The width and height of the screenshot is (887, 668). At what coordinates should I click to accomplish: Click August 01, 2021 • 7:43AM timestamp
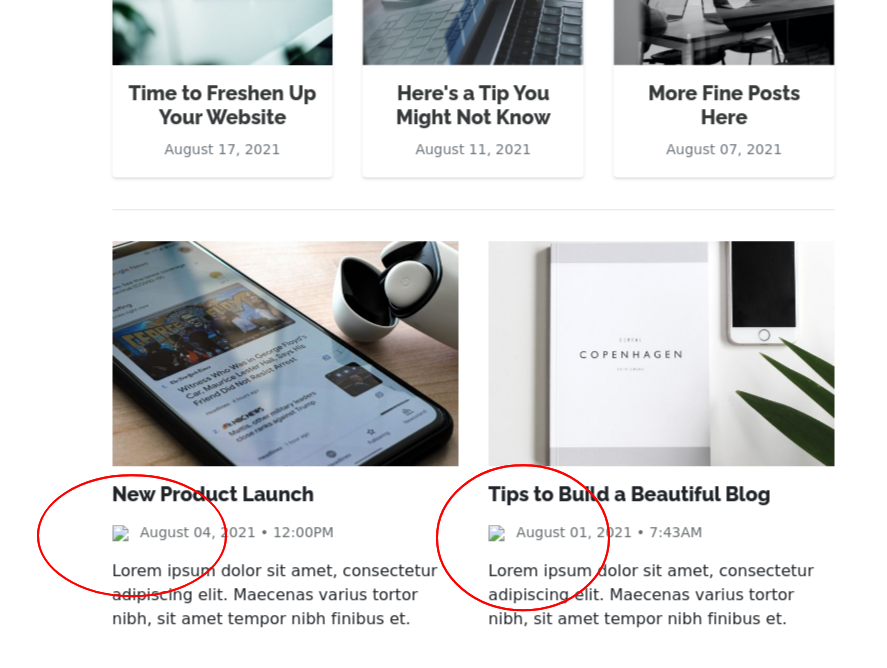[609, 533]
